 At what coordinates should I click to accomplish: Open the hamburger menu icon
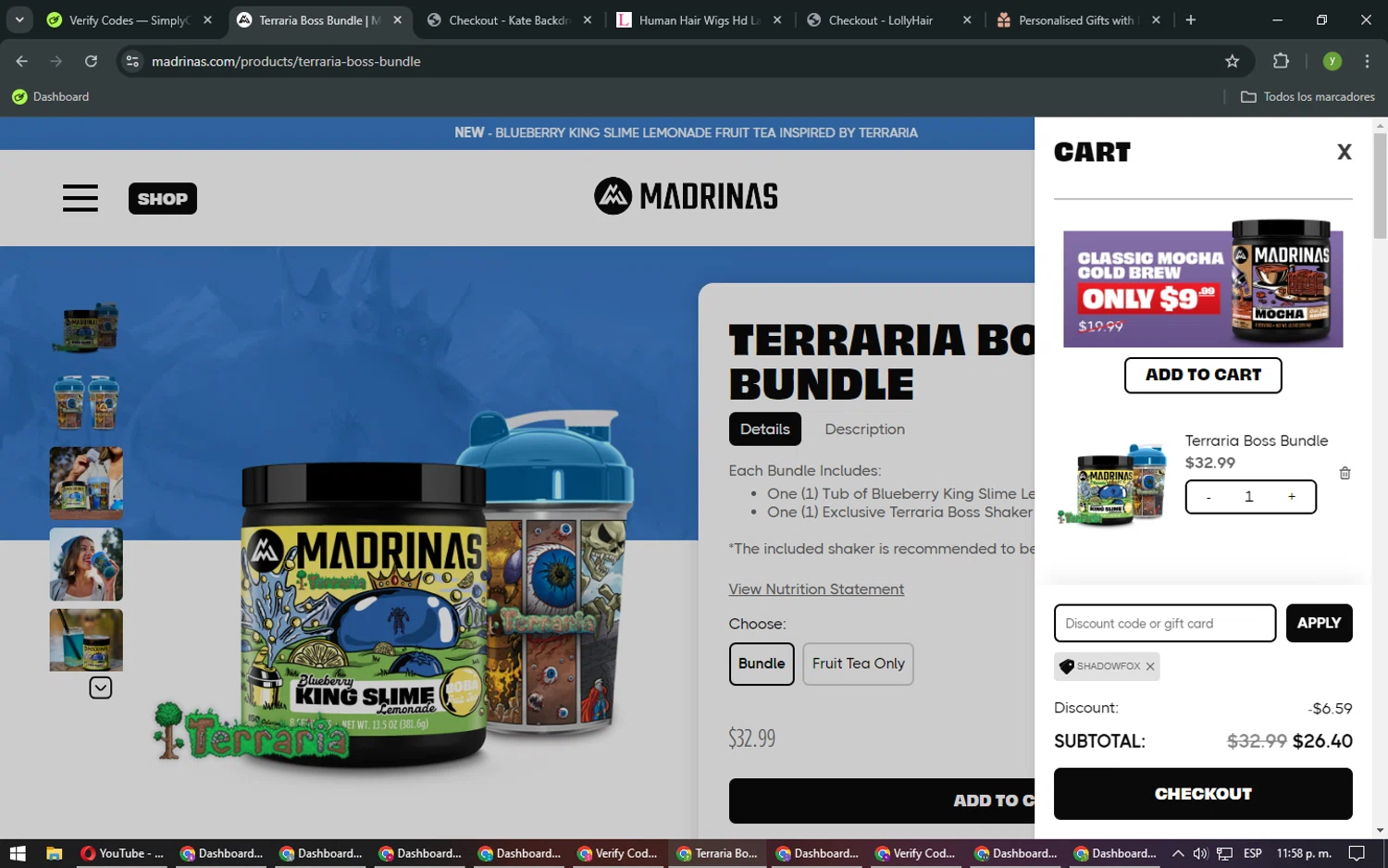pyautogui.click(x=81, y=198)
